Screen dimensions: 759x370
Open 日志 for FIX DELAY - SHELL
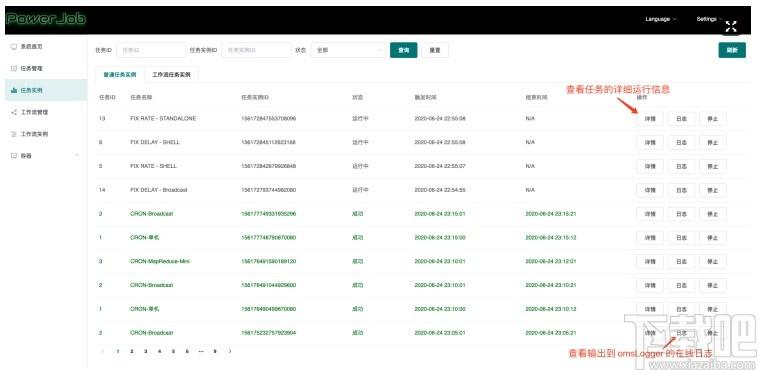click(x=681, y=142)
